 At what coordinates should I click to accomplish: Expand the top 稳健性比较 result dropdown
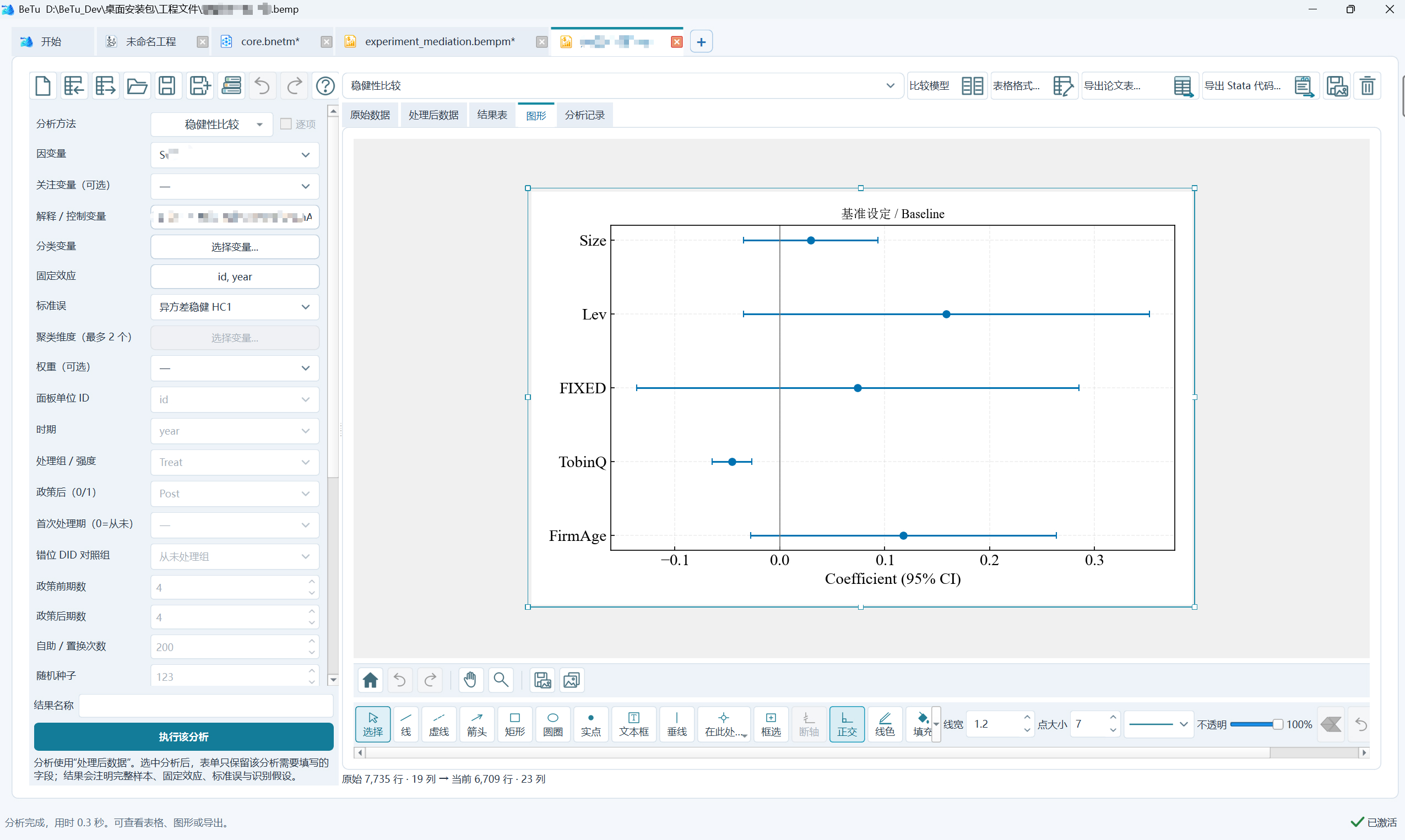point(622,85)
